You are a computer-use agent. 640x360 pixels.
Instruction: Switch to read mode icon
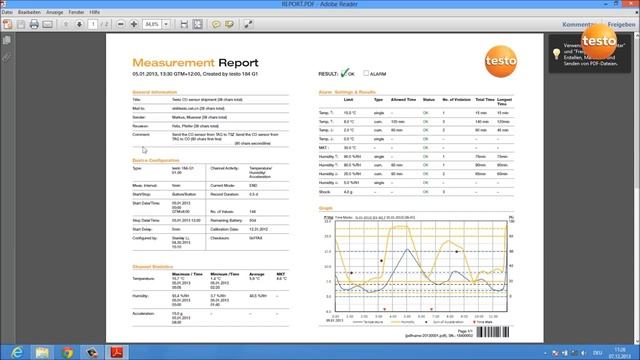click(x=248, y=24)
